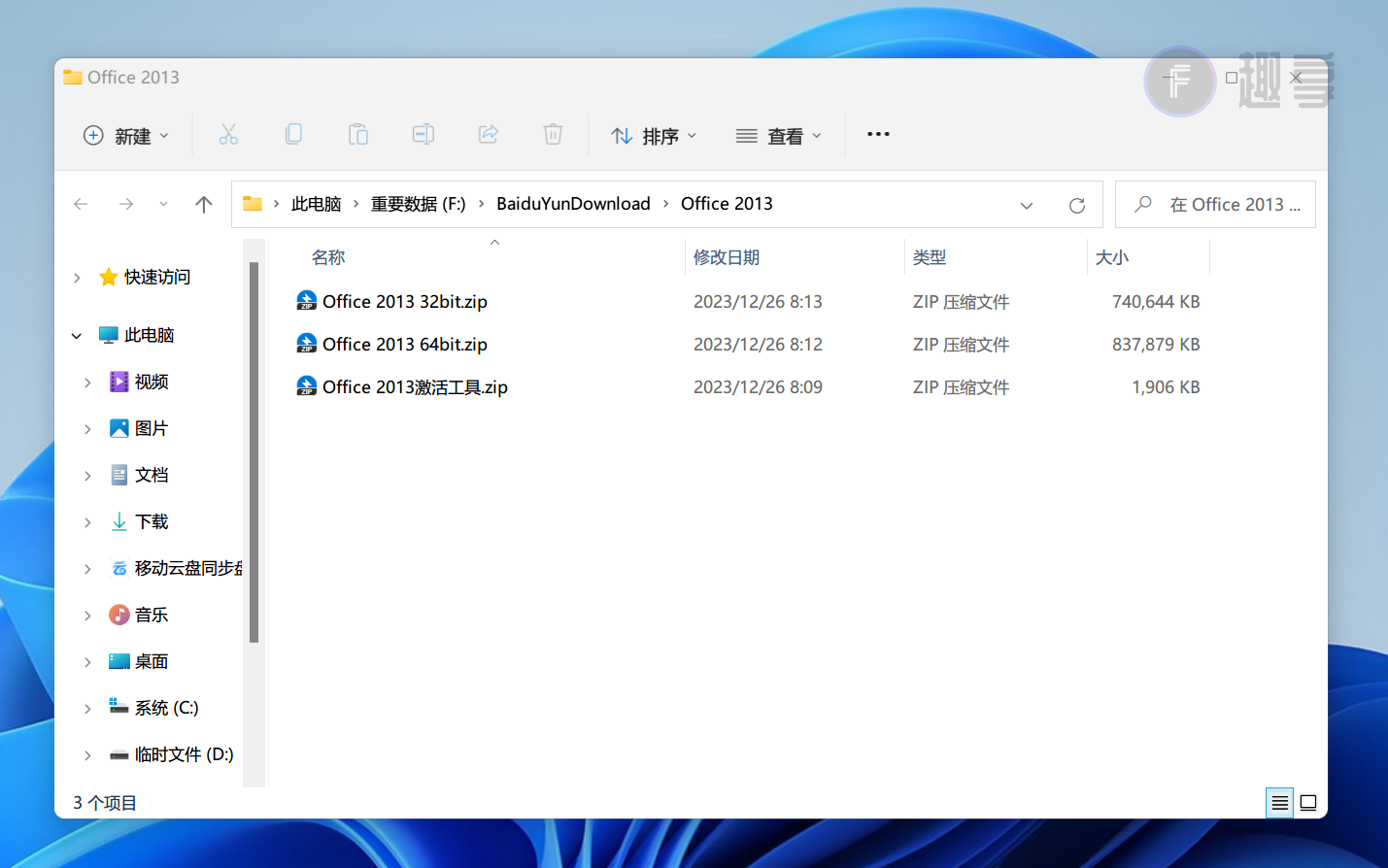The height and width of the screenshot is (868, 1388).
Task: Sort by 名称 column header
Action: coord(329,257)
